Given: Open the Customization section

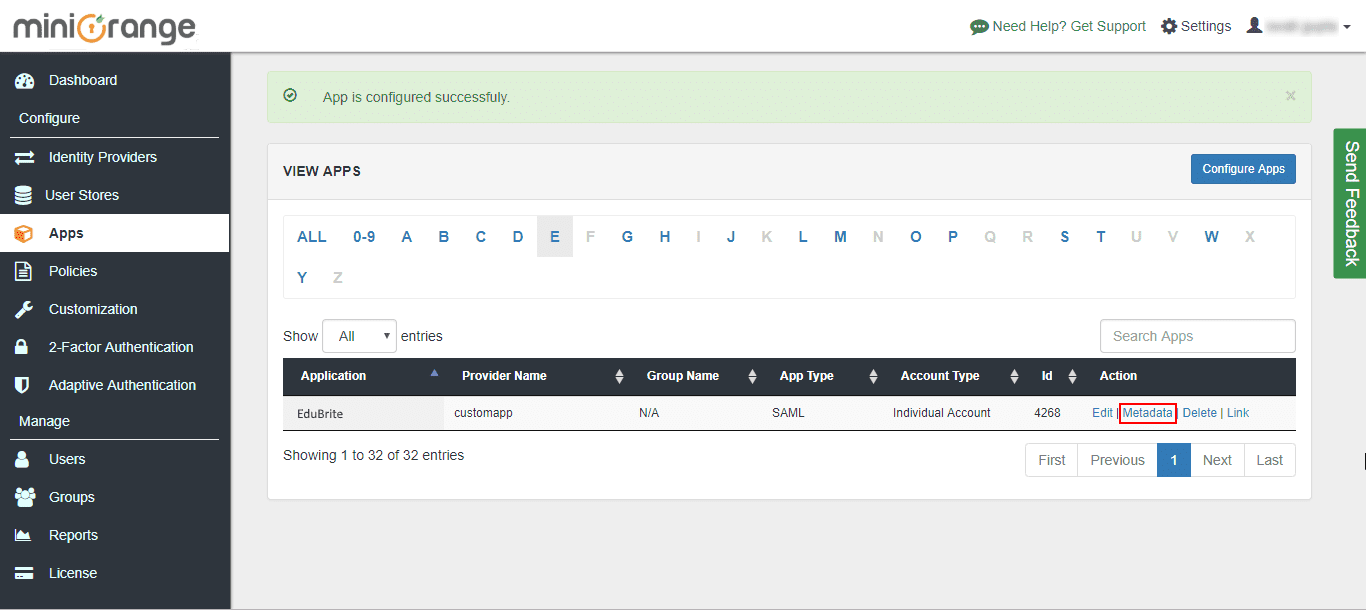Looking at the screenshot, I should pos(94,309).
